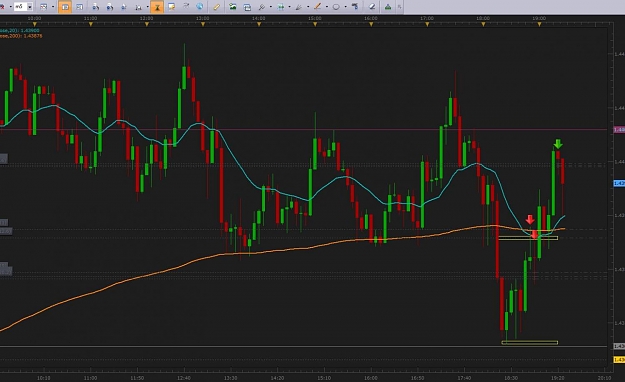Click the blue current price label on the right axis
This screenshot has height=382, width=625.
click(x=619, y=183)
